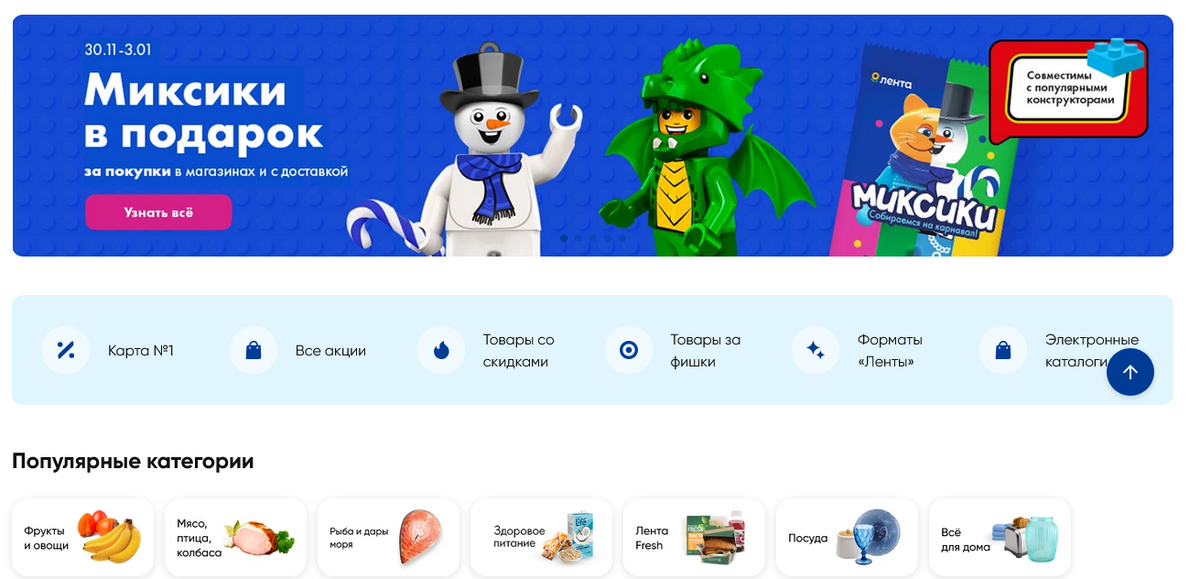Open the sparkle icon for Форматы «Ленты»
Screen dimensions: 1200x579
[816, 350]
